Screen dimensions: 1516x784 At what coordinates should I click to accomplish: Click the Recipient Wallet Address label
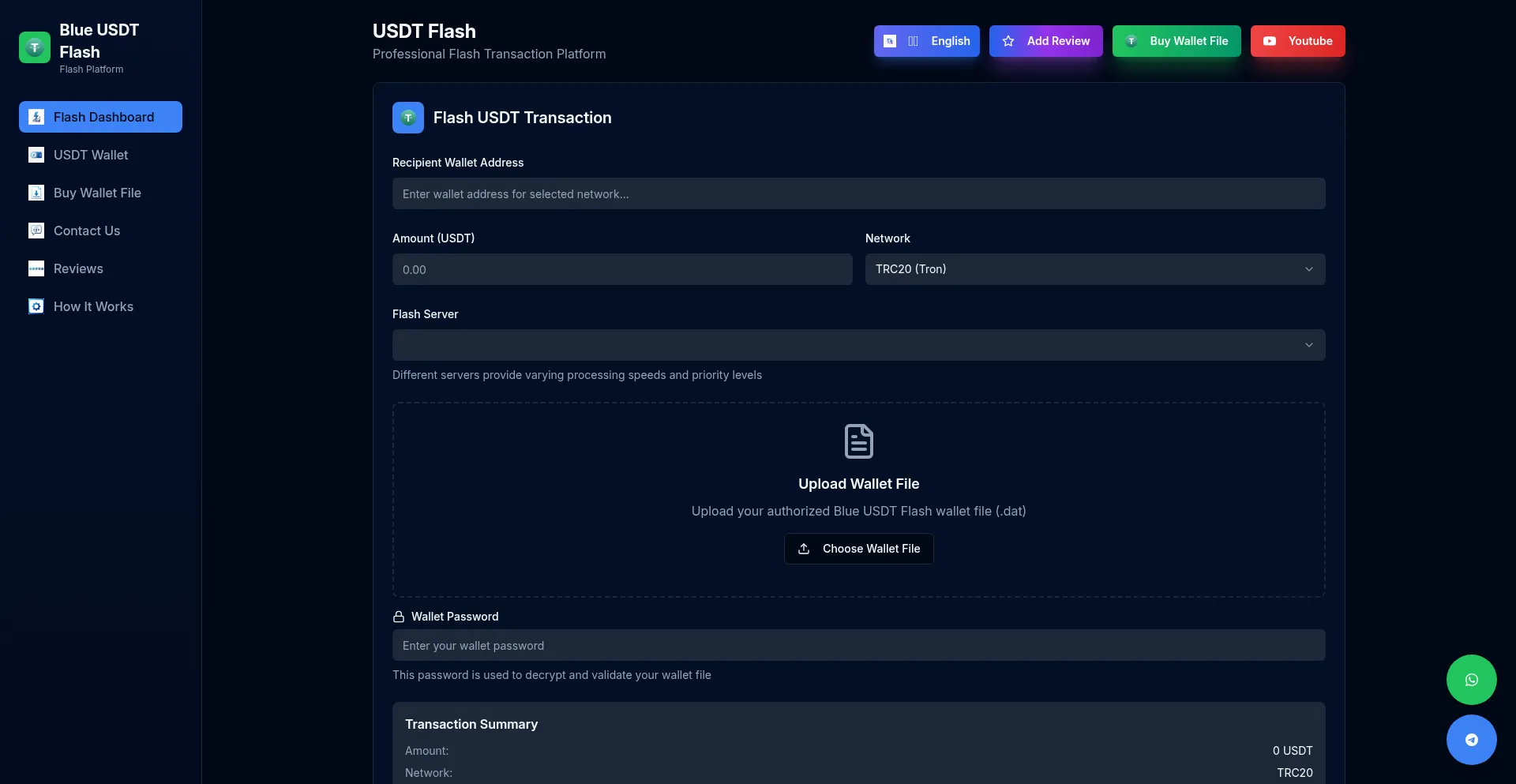pos(458,163)
